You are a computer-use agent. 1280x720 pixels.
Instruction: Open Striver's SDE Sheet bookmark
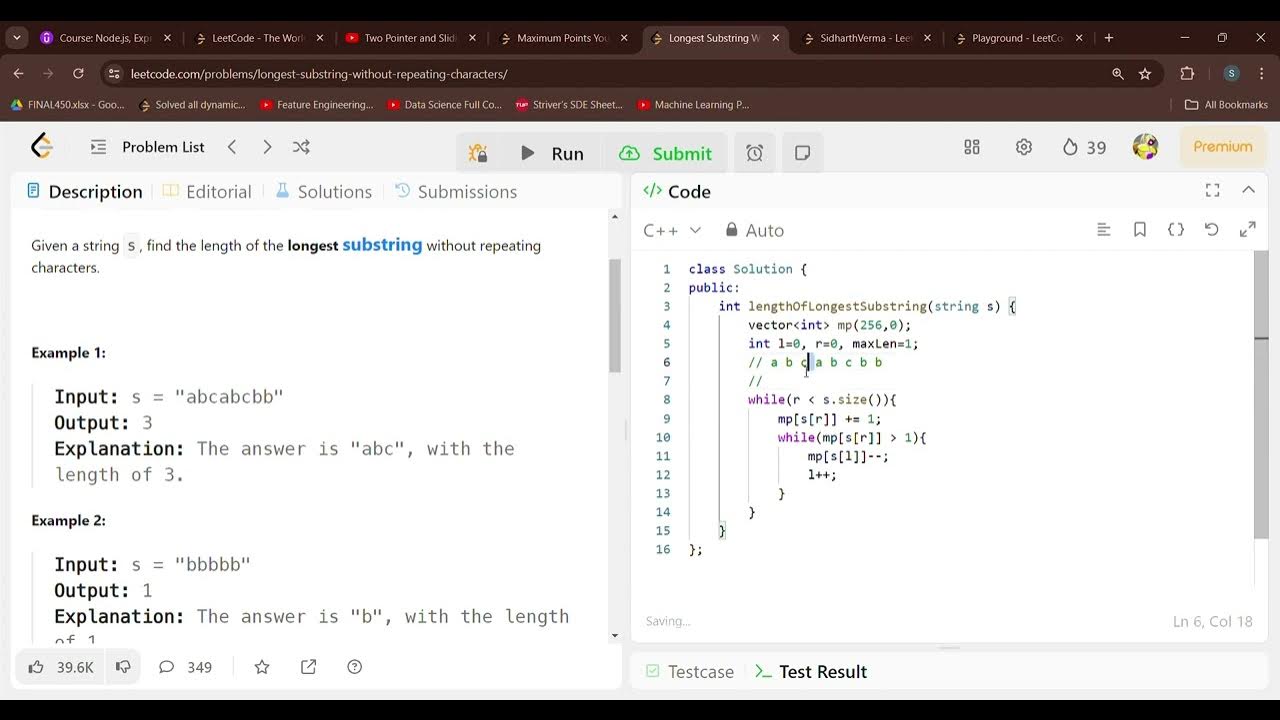pyautogui.click(x=568, y=105)
